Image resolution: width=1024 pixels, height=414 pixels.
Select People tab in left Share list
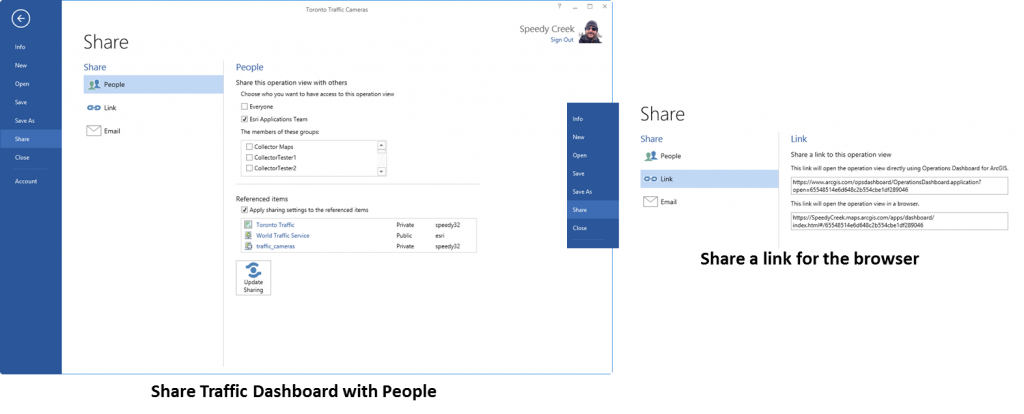tap(153, 84)
